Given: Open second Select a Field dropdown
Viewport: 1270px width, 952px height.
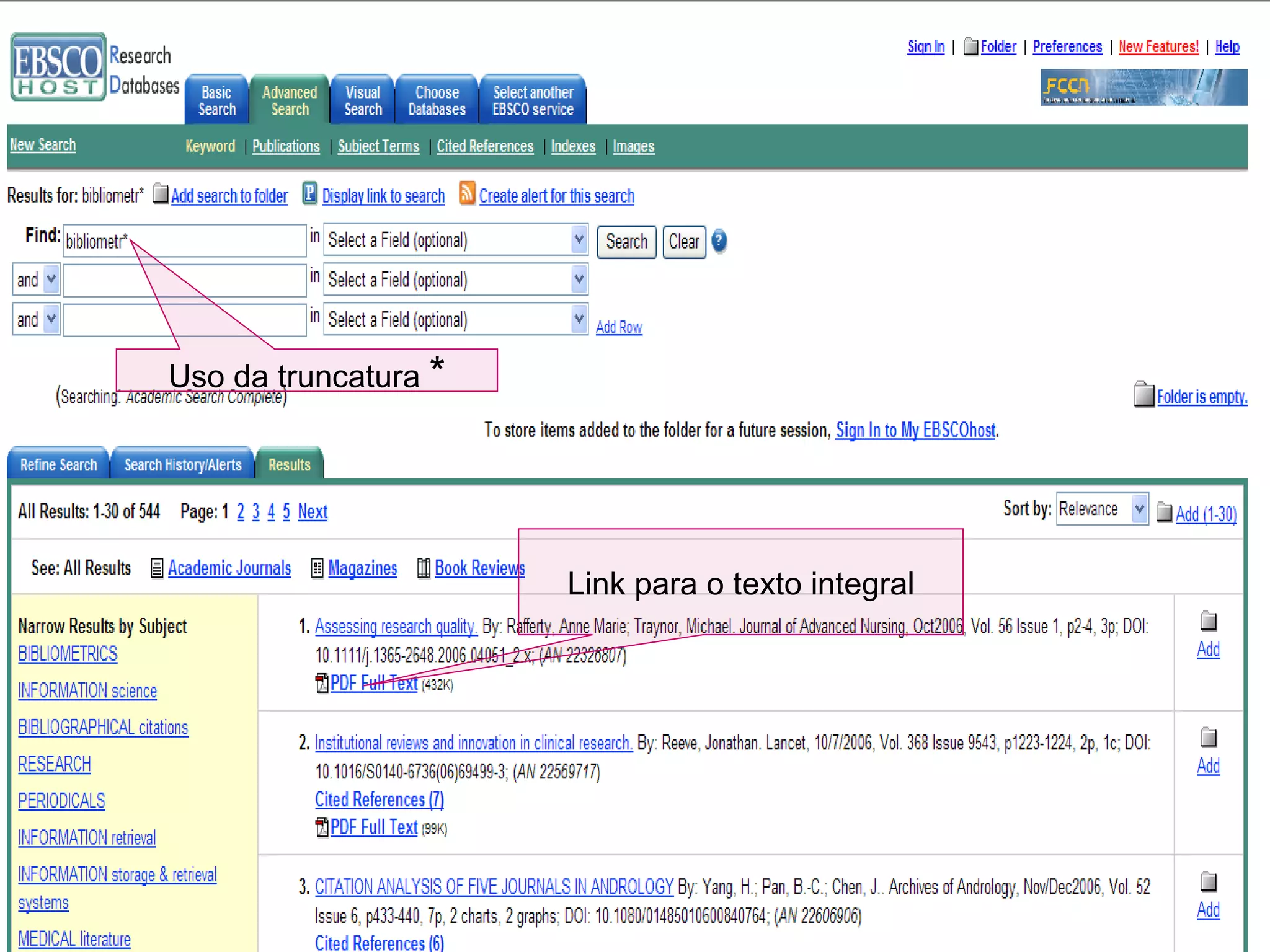Looking at the screenshot, I should (x=456, y=280).
